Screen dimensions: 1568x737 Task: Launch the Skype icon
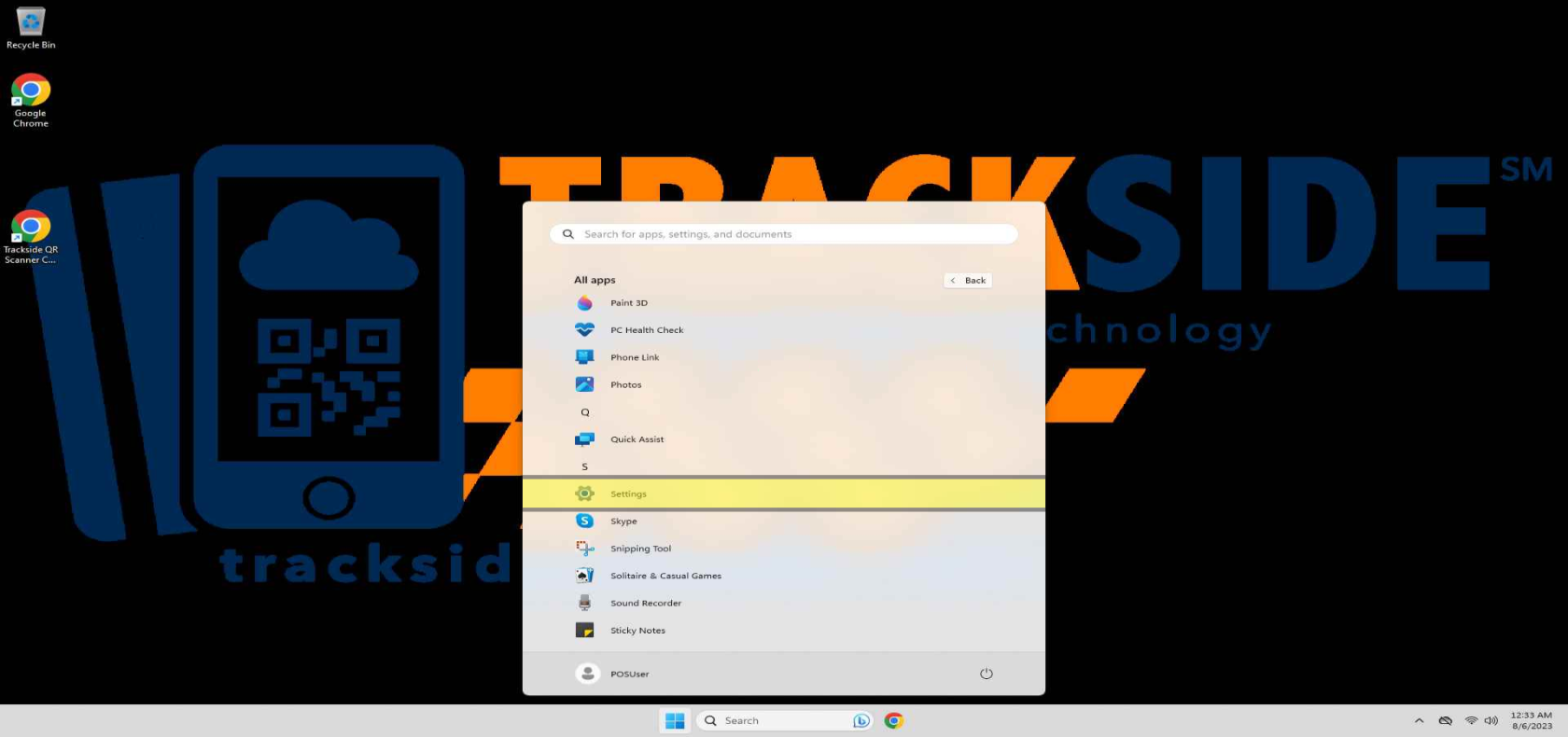click(584, 521)
